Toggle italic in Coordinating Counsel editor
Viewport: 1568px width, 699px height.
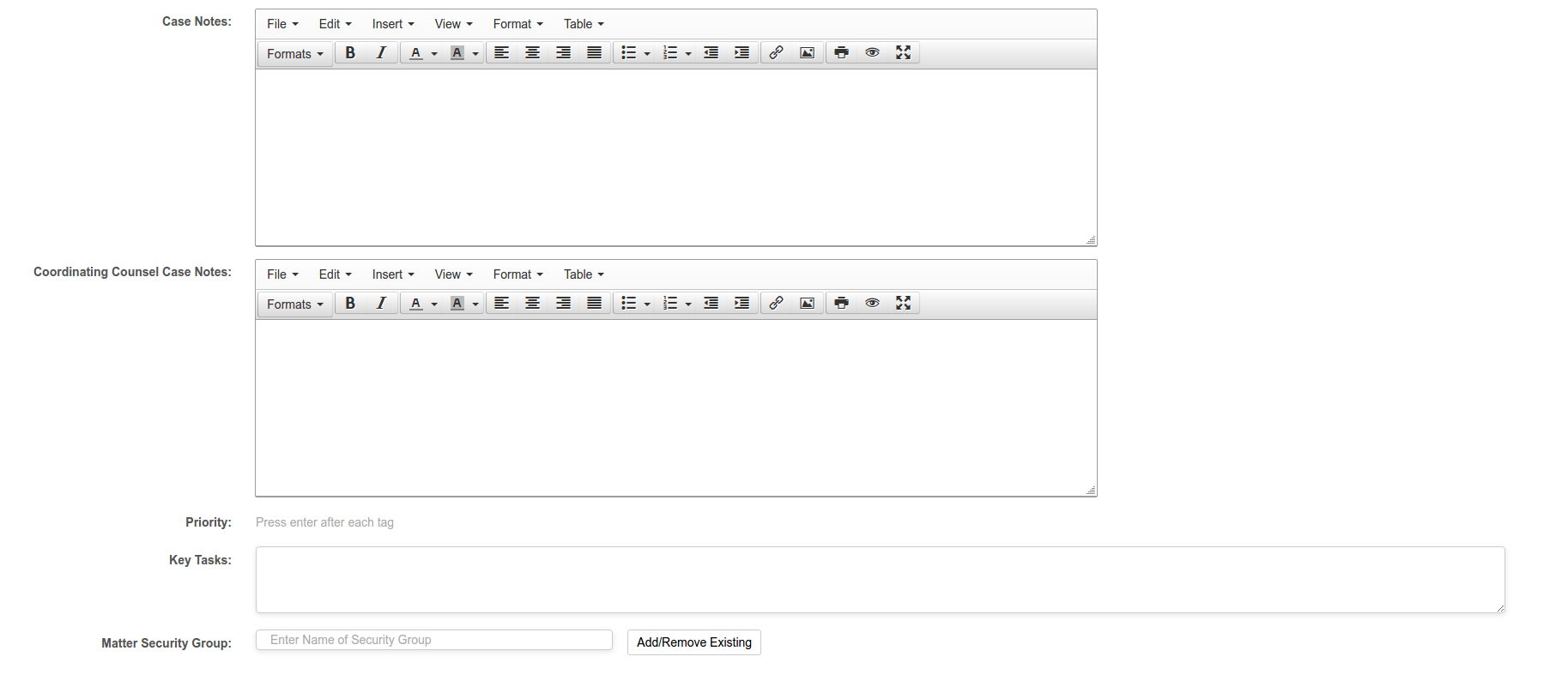click(381, 304)
